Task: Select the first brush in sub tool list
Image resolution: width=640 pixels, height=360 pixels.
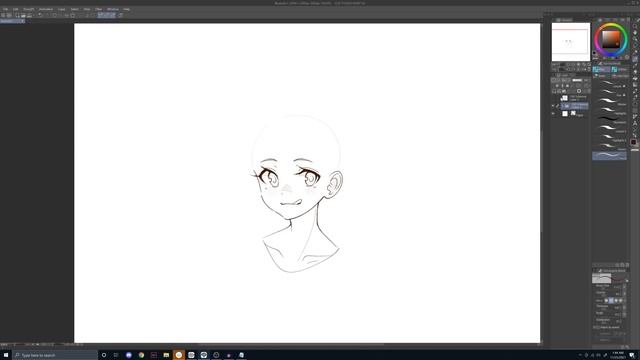Action: (610, 83)
